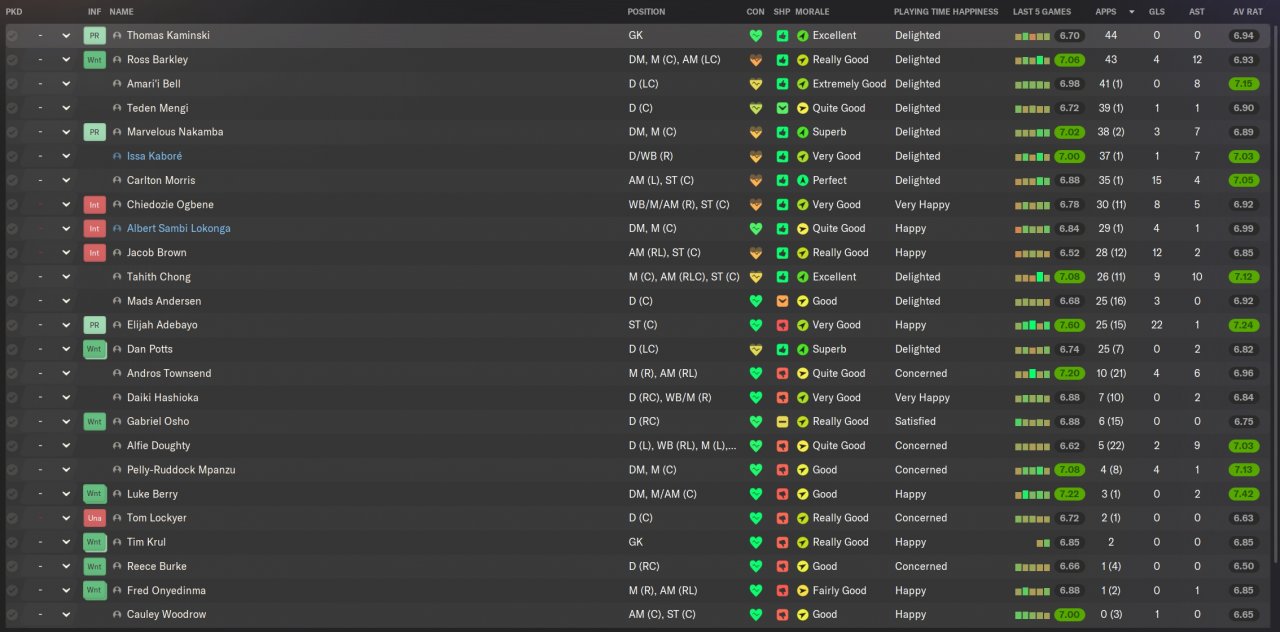Click Elijah Adebayo's last 5 games form bars
The image size is (1280, 632).
tap(1032, 325)
